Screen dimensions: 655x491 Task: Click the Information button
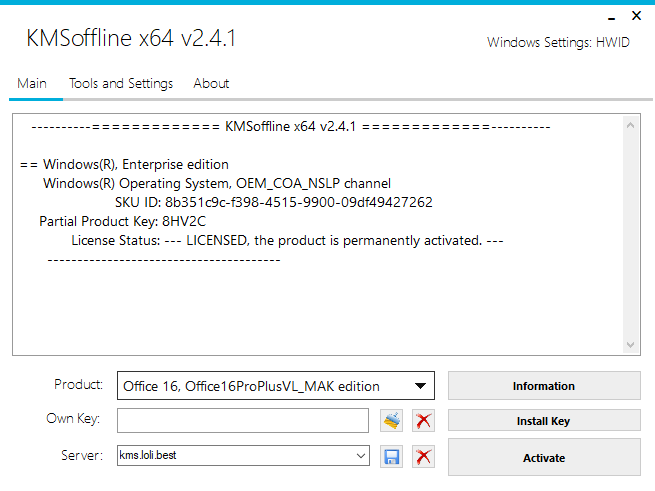point(544,386)
